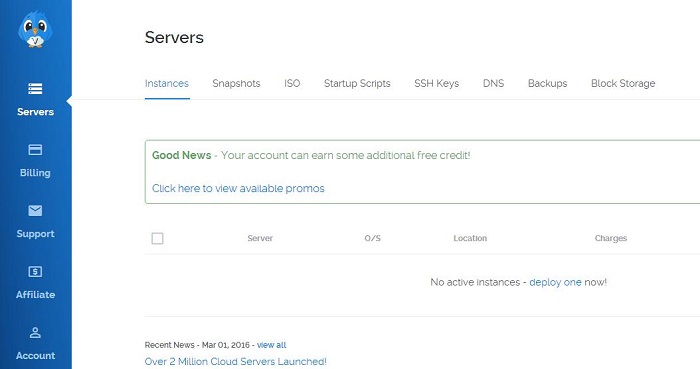This screenshot has width=700, height=369.
Task: Open the Block Storage tab
Action: (x=623, y=83)
